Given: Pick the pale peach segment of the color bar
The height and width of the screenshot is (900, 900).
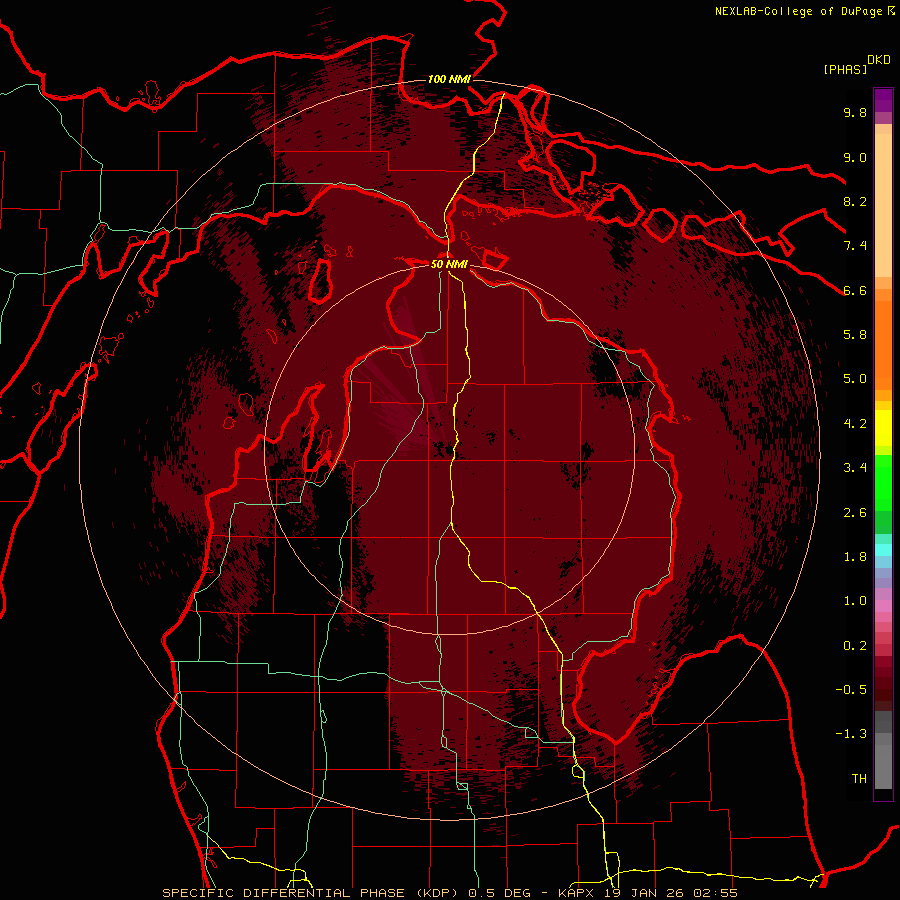Looking at the screenshot, I should [883, 207].
